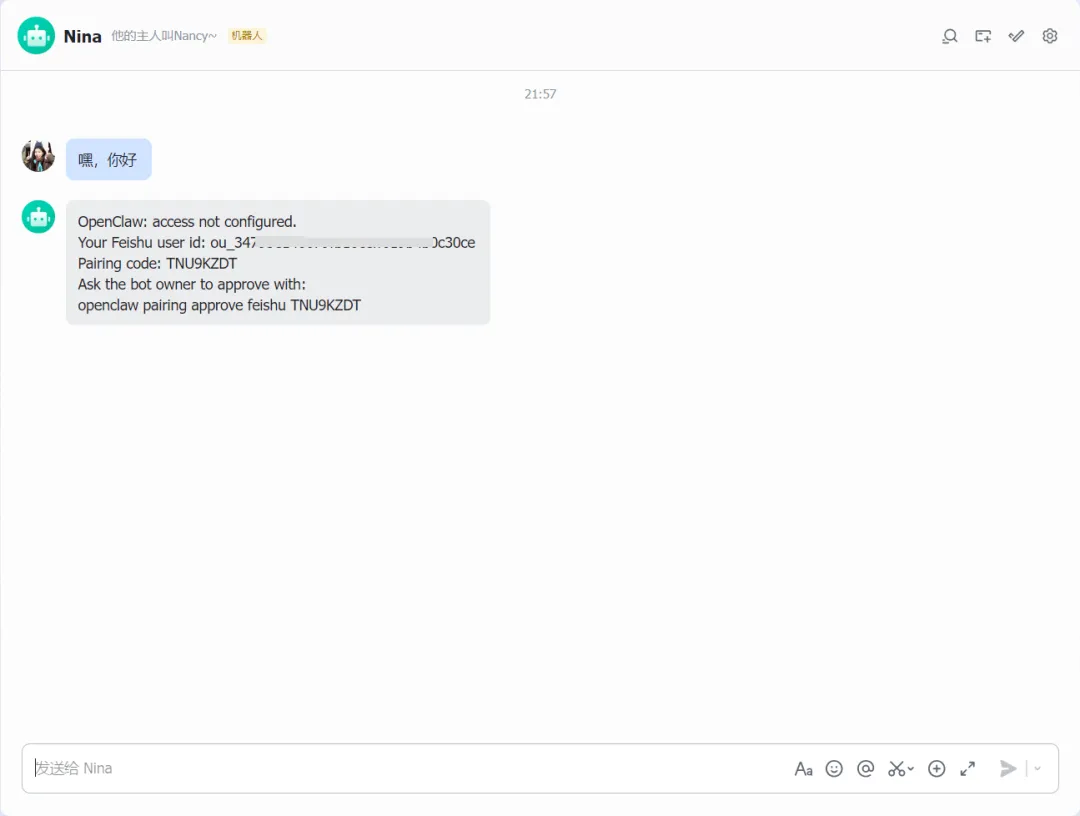Click the 机器人 bot tag
The image size is (1080, 816).
coord(247,36)
